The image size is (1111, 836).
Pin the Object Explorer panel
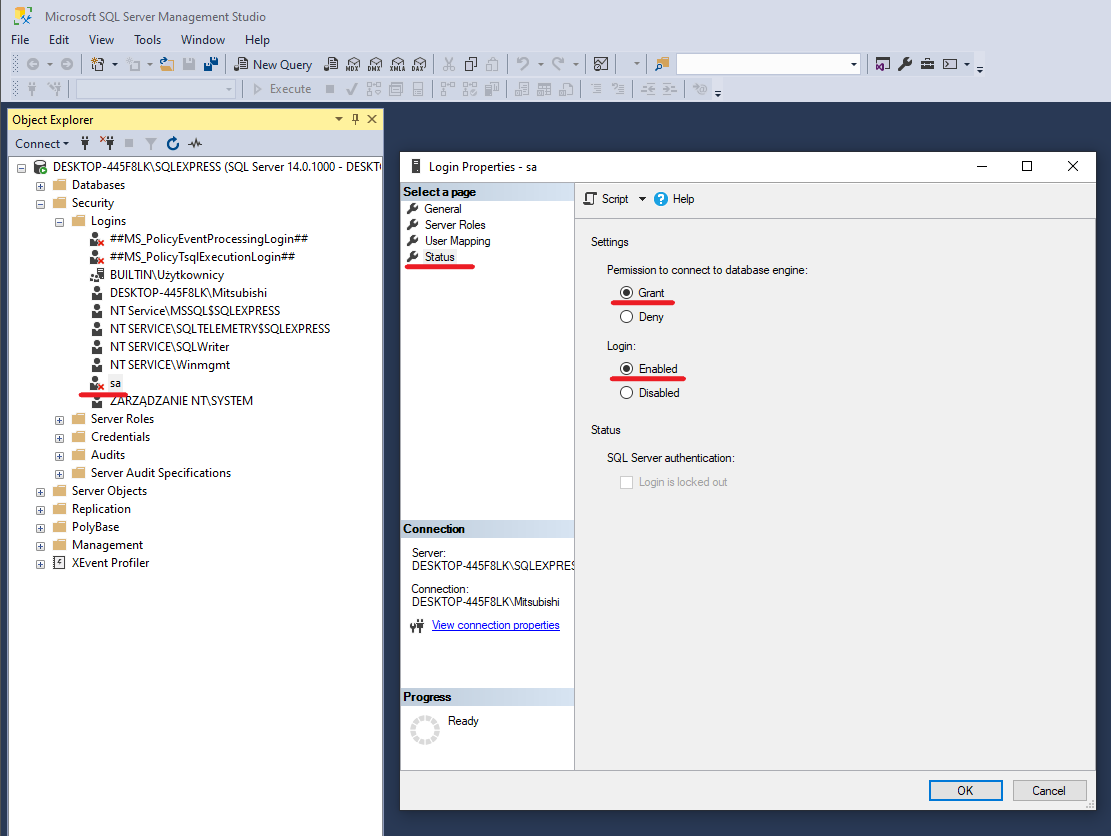pyautogui.click(x=356, y=119)
